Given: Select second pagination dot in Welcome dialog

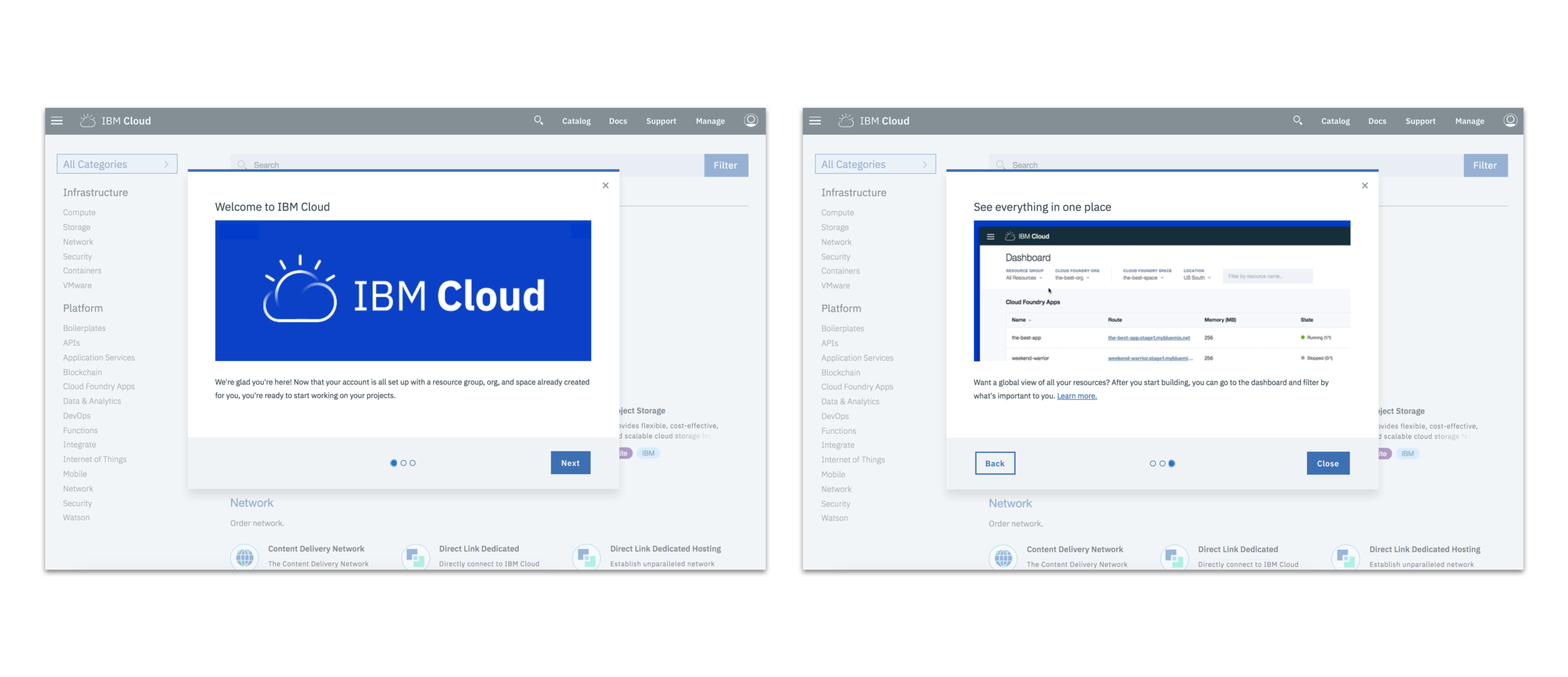Looking at the screenshot, I should tap(403, 463).
